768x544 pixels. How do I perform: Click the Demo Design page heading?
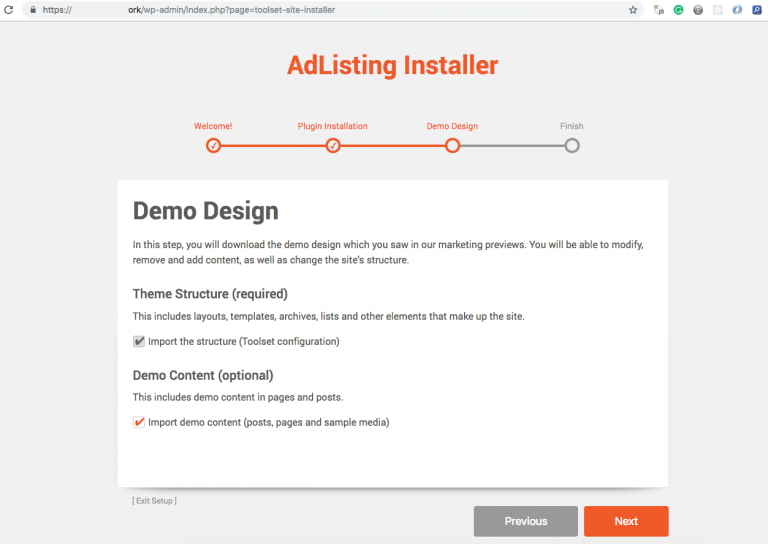coord(206,211)
